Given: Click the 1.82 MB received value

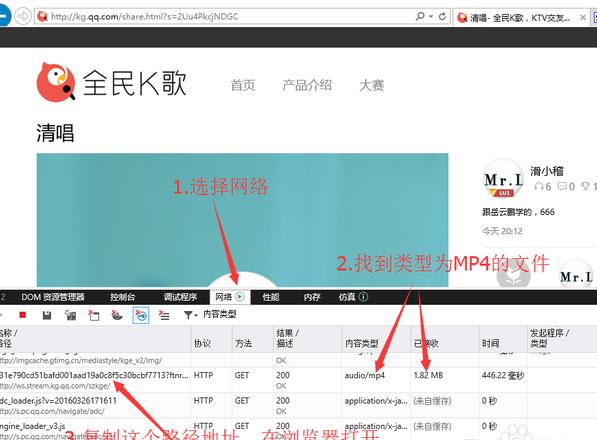Looking at the screenshot, I should click(428, 375).
